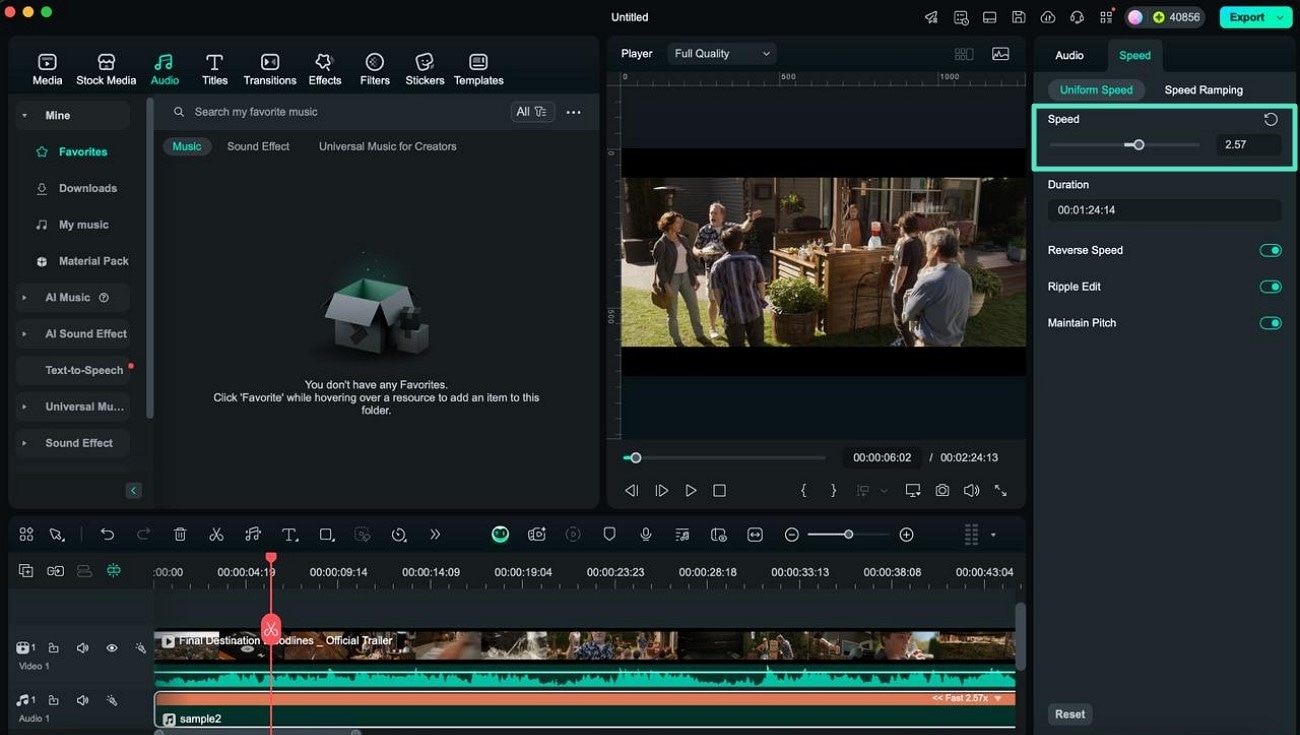The height and width of the screenshot is (735, 1300).
Task: Switch to the Sound Effect music tab
Action: pos(258,146)
